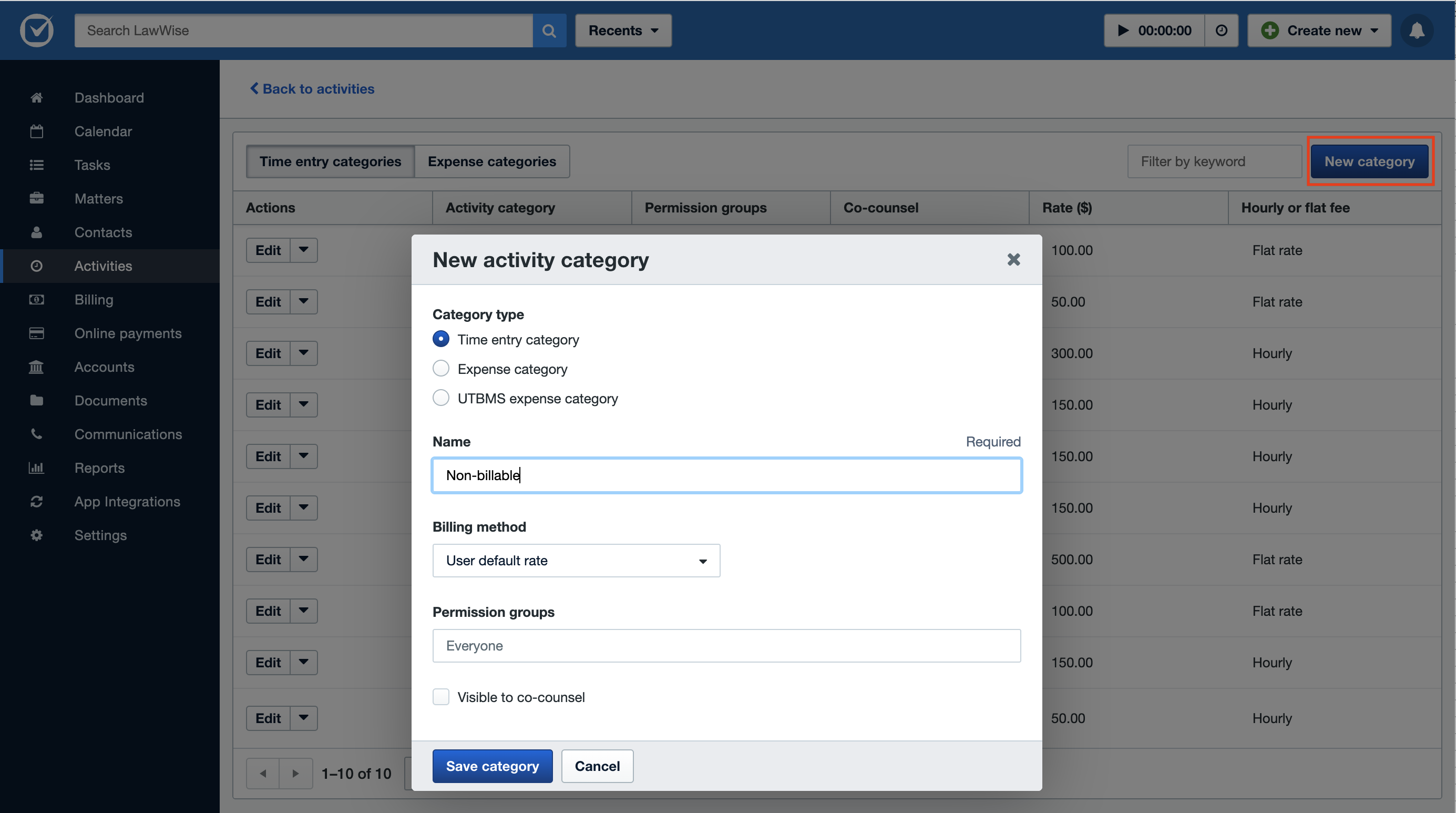The height and width of the screenshot is (813, 1456).
Task: Click the search magnifier button
Action: [549, 31]
